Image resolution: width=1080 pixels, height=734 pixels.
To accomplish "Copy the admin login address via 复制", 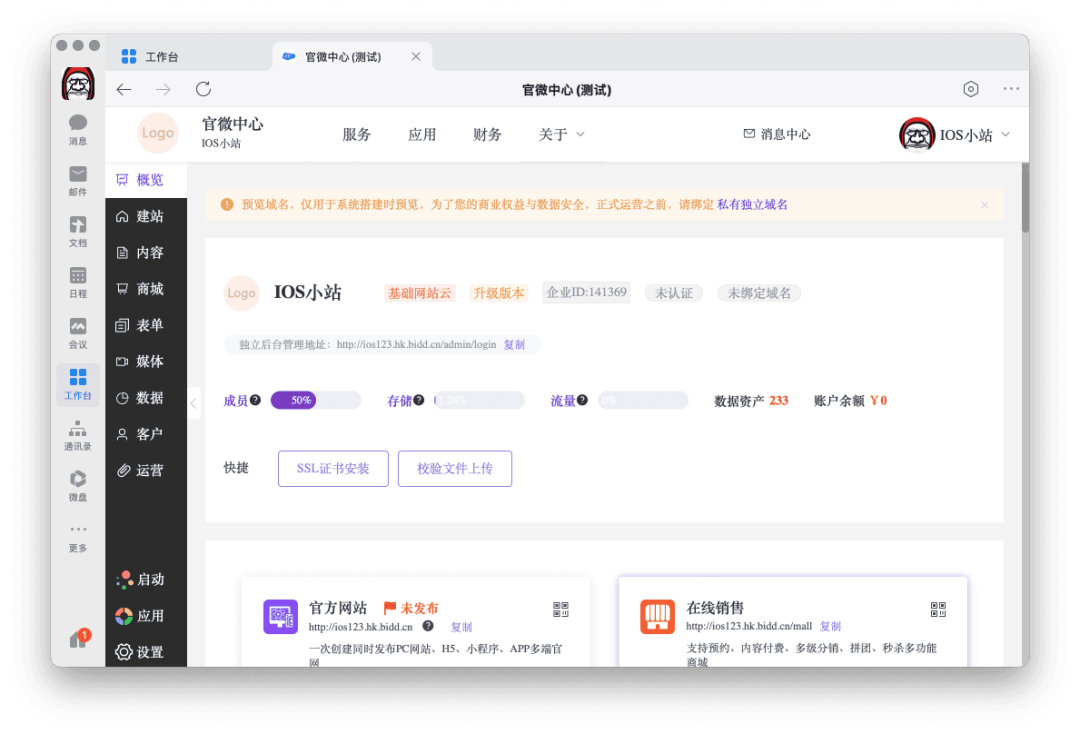I will pyautogui.click(x=514, y=344).
